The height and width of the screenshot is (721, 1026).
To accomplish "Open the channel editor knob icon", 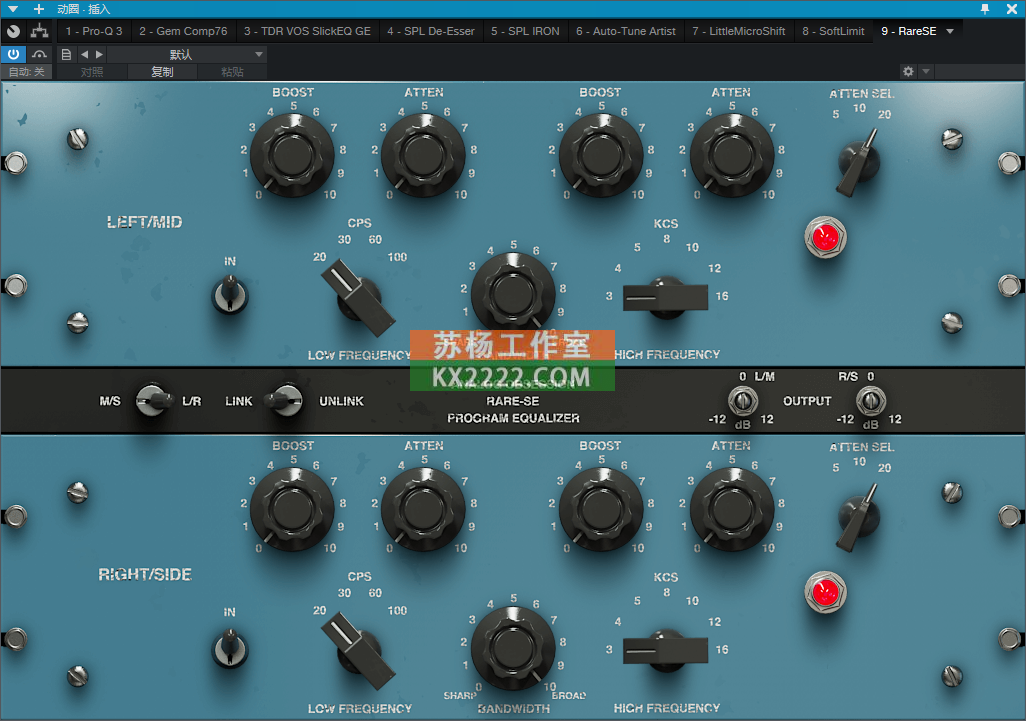I will pyautogui.click(x=13, y=31).
